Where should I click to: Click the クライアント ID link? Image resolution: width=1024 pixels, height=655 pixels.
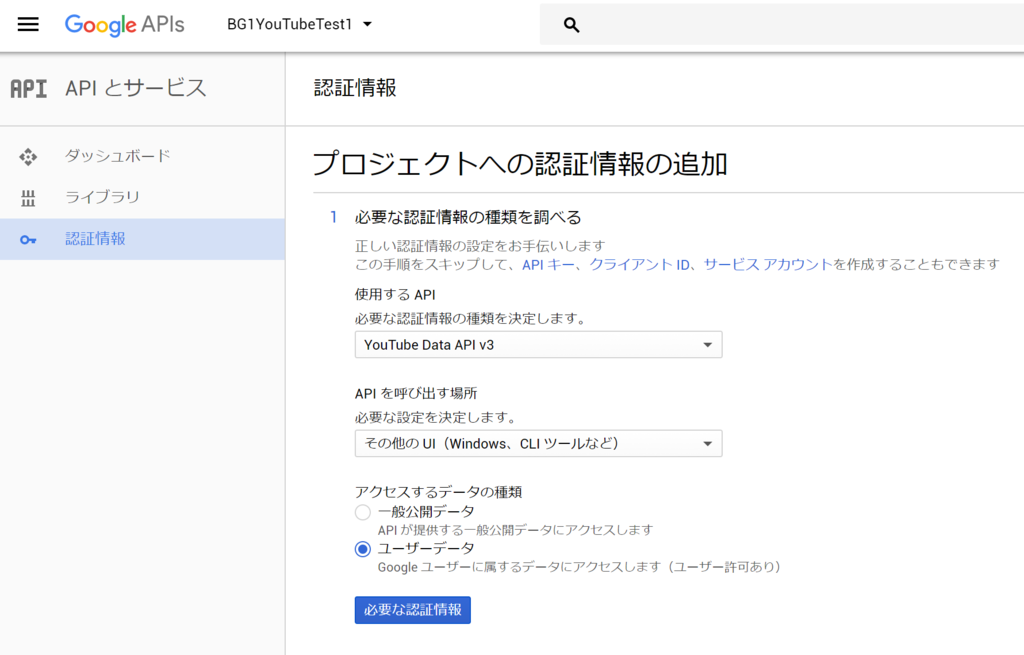click(639, 264)
